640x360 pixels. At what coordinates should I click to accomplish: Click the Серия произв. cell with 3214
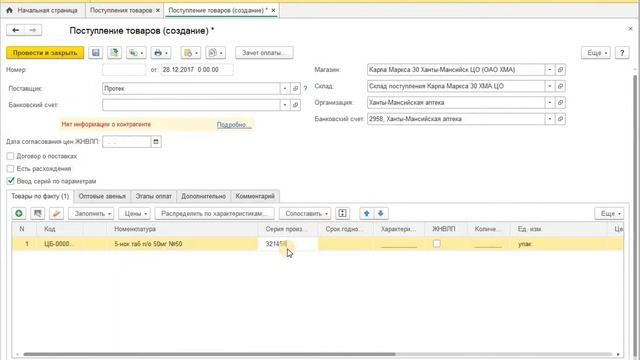pos(288,244)
